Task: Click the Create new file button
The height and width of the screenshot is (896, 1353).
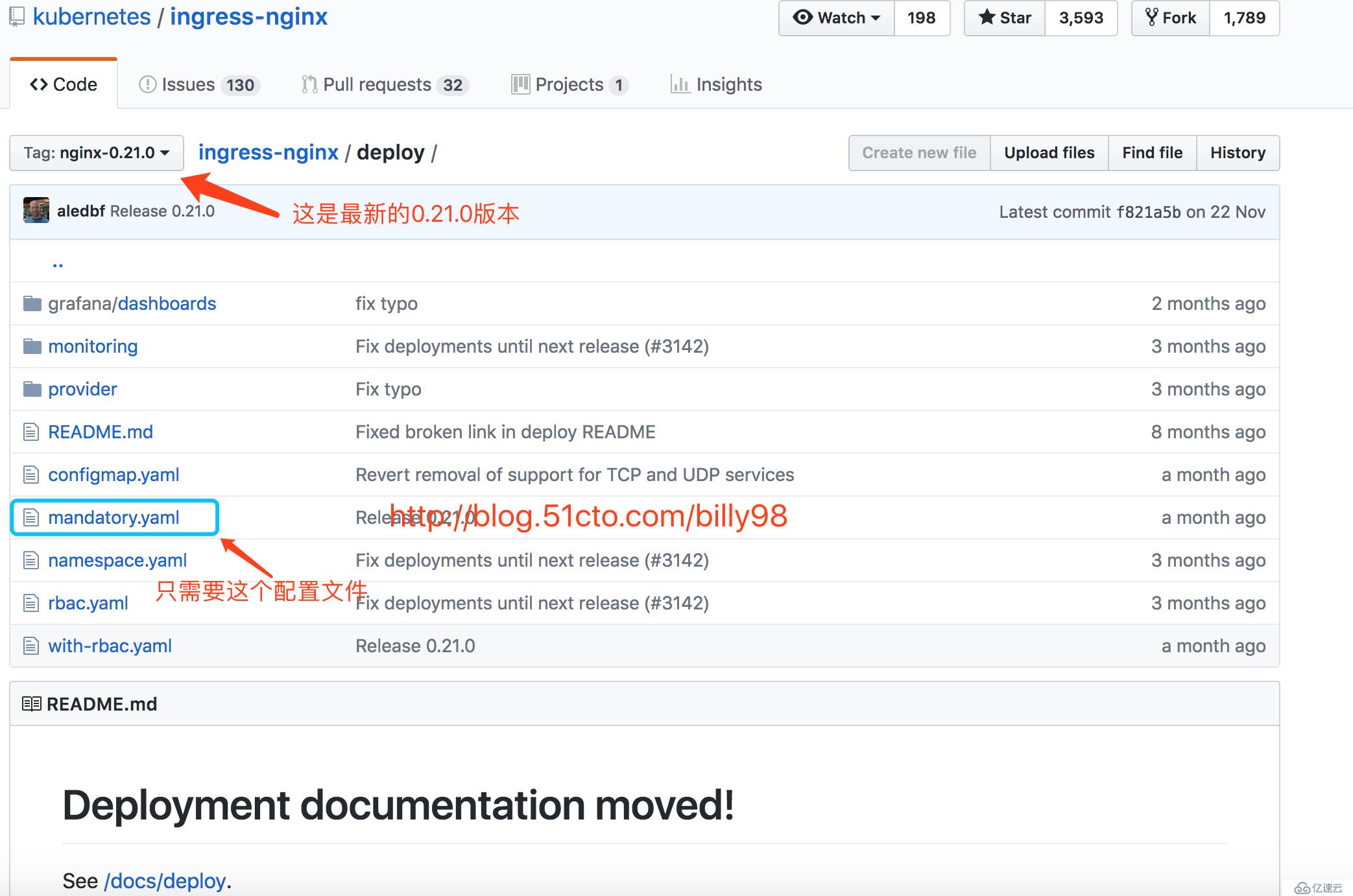Action: point(919,153)
